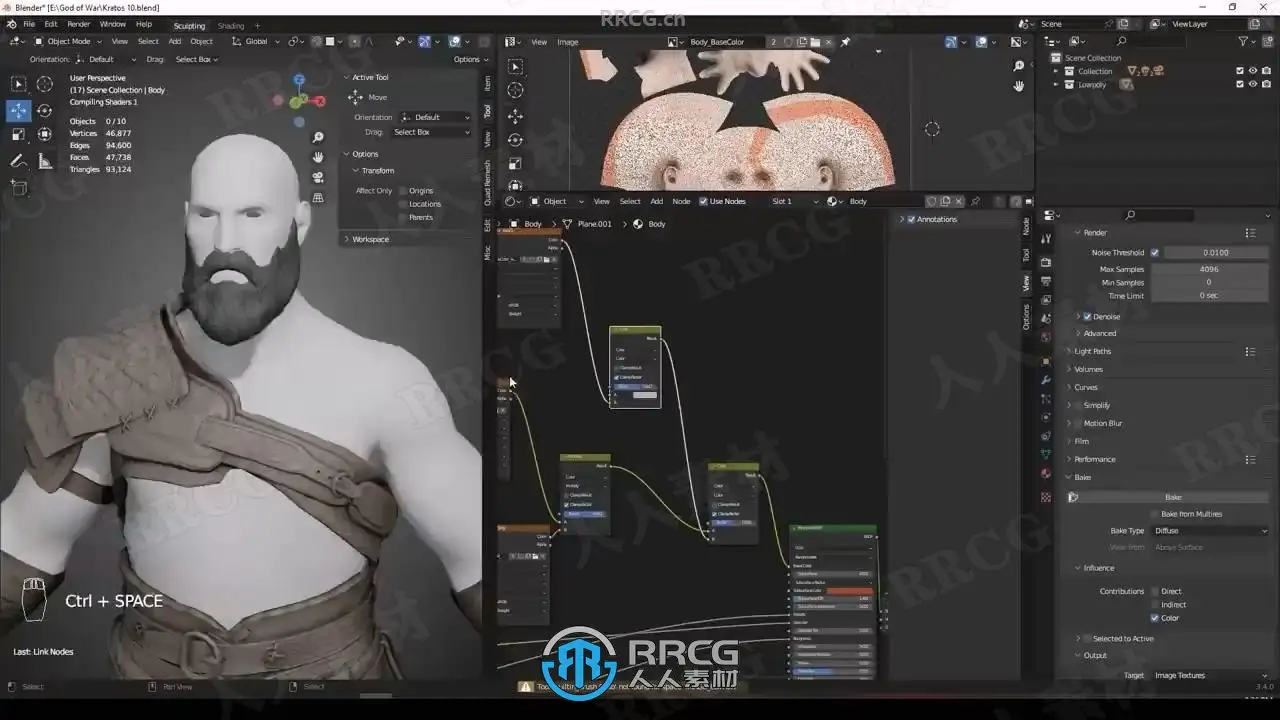Switch to the Shading workspace tab
The height and width of the screenshot is (720, 1280).
pos(231,25)
